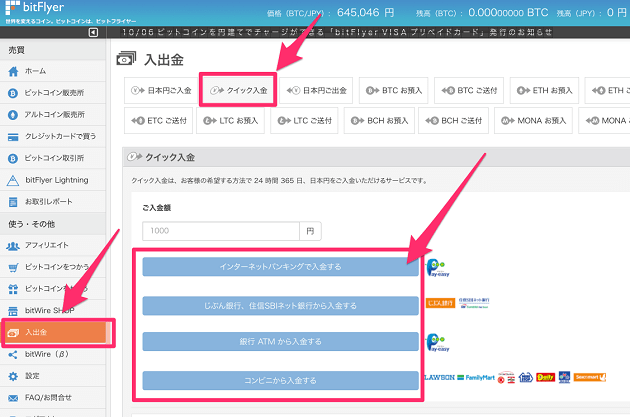The height and width of the screenshot is (417, 630).
Task: Click the Ethereum icon beside アルトコイン販売所
Action: tap(13, 115)
